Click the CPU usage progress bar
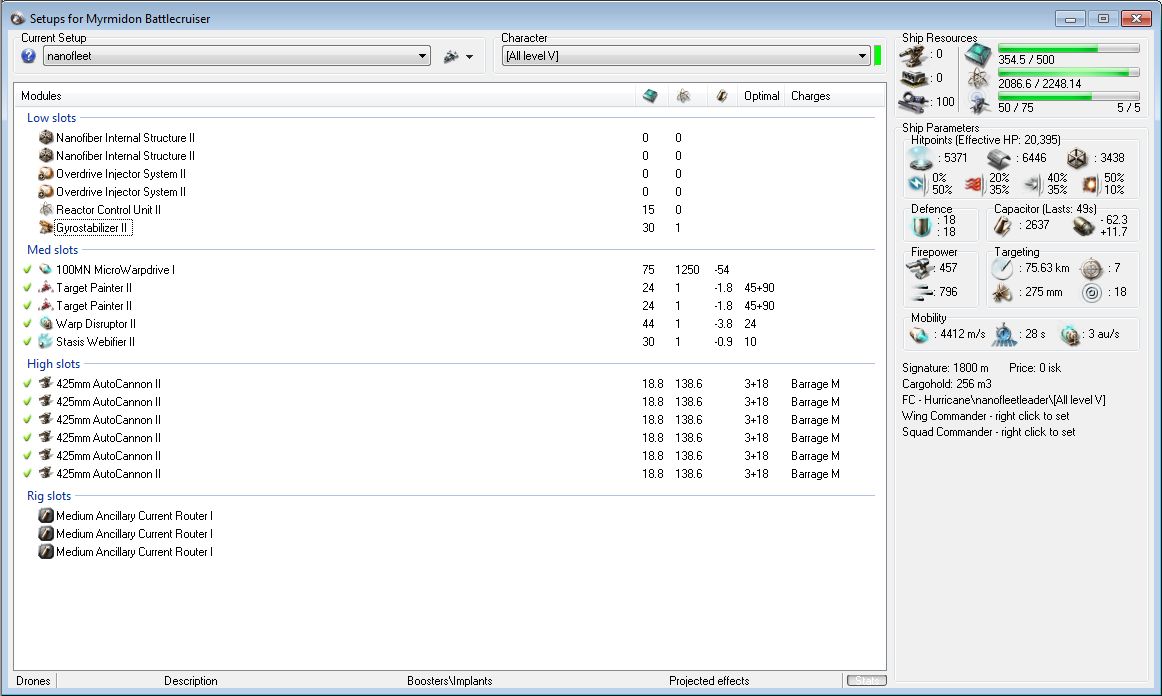The width and height of the screenshot is (1162, 696). click(1068, 48)
